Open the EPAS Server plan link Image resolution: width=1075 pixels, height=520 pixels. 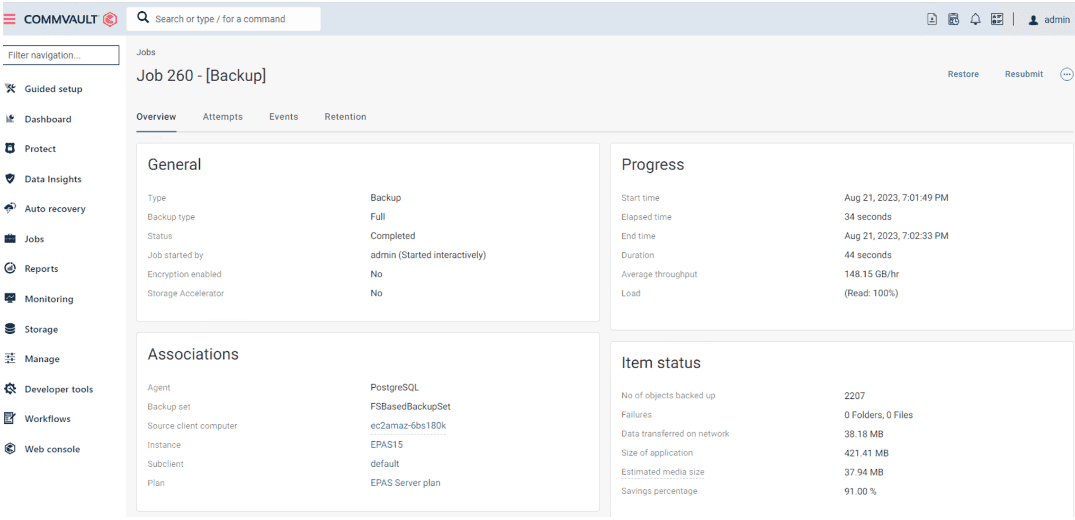point(405,483)
